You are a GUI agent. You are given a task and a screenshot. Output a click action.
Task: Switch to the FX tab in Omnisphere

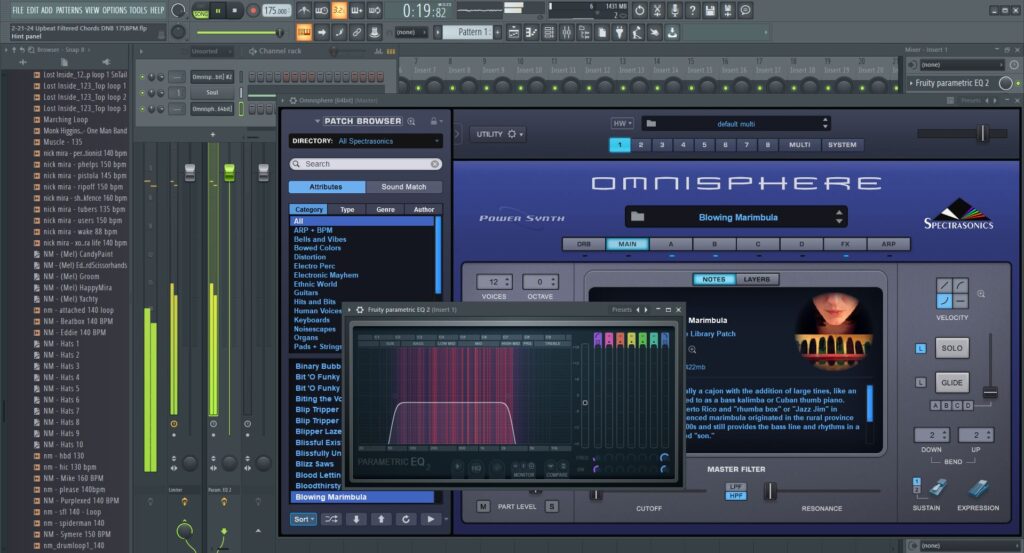pyautogui.click(x=845, y=244)
